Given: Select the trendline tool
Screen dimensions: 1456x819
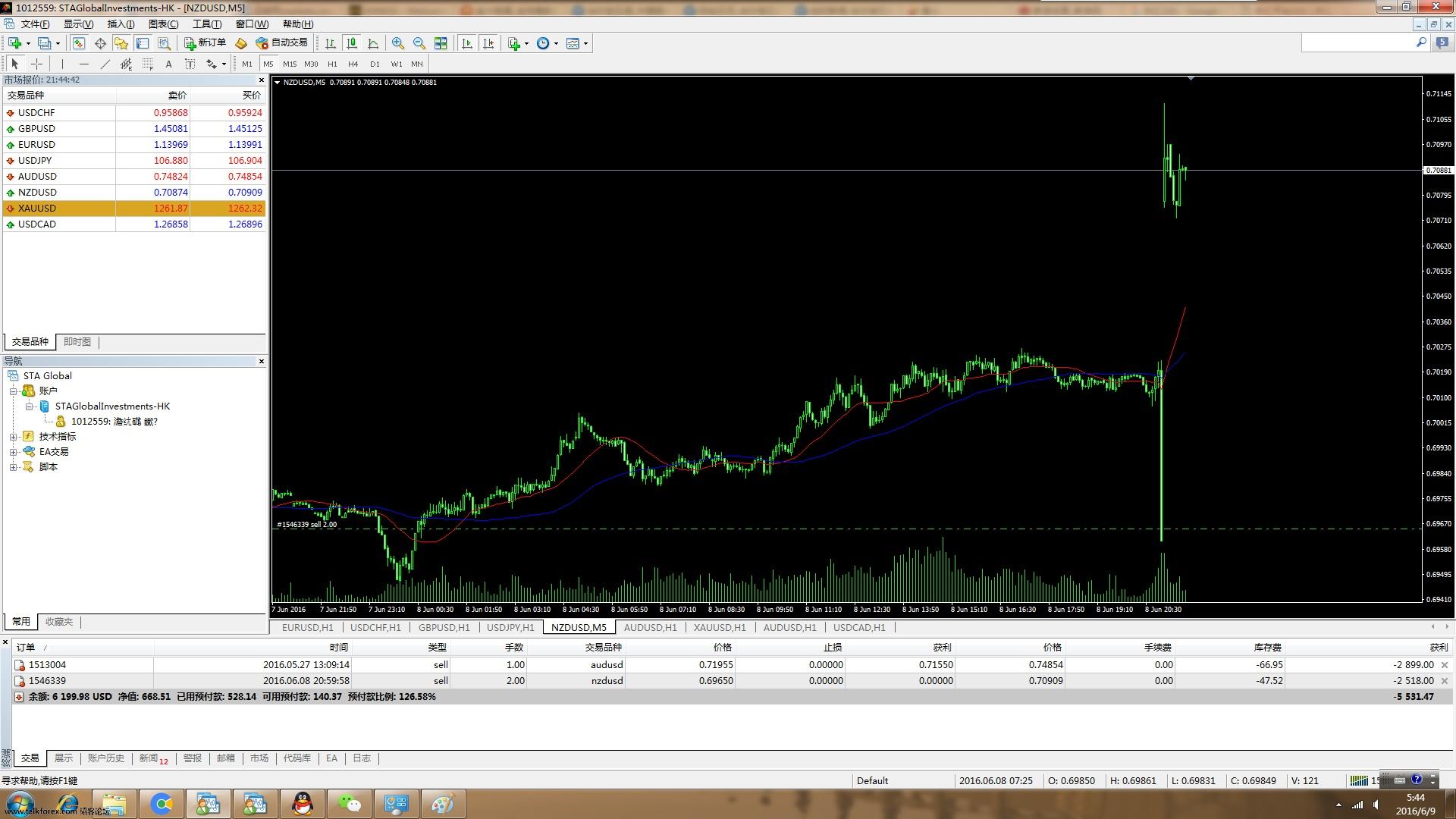Looking at the screenshot, I should coord(105,64).
